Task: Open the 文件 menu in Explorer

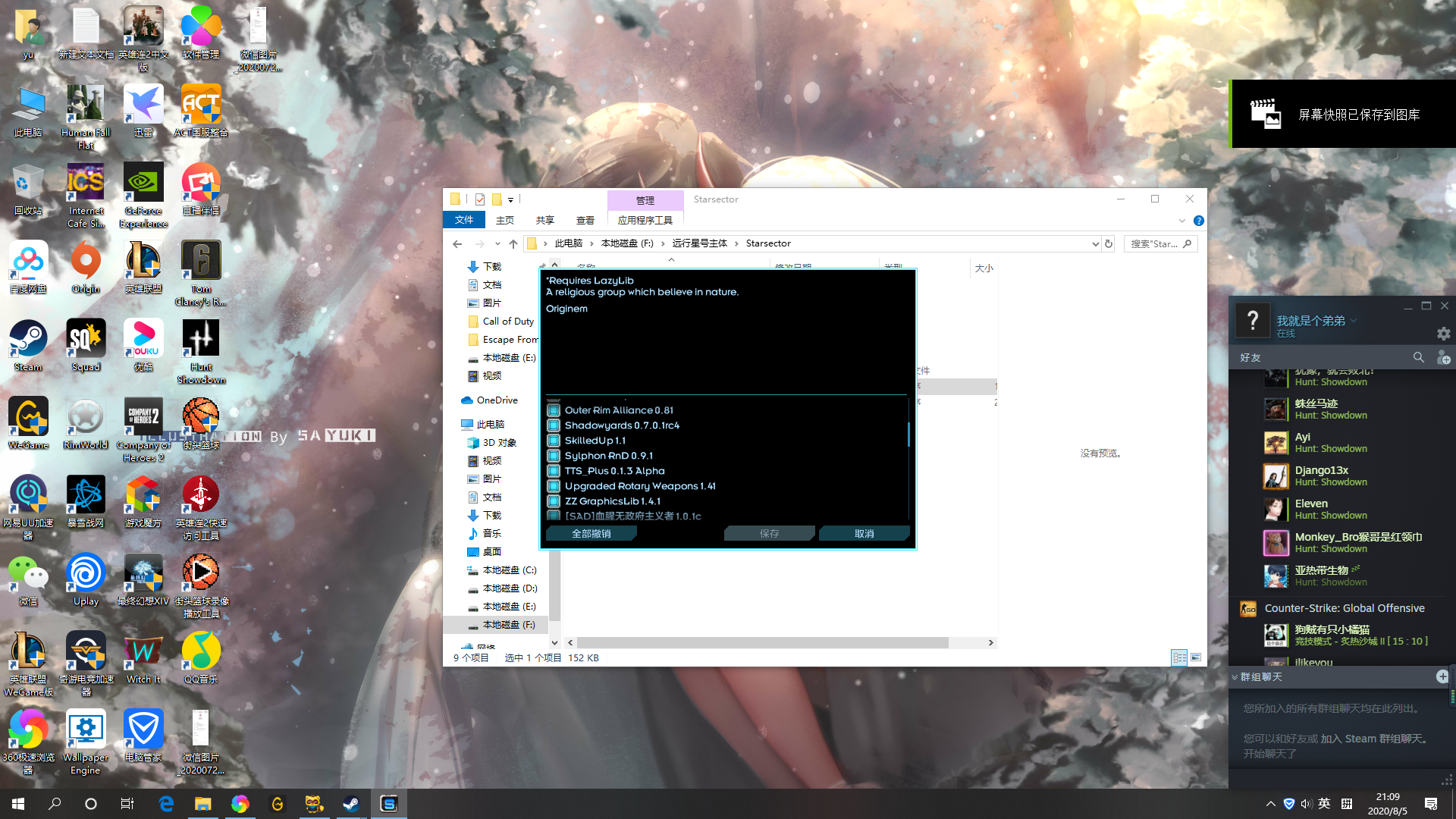Action: [x=463, y=220]
